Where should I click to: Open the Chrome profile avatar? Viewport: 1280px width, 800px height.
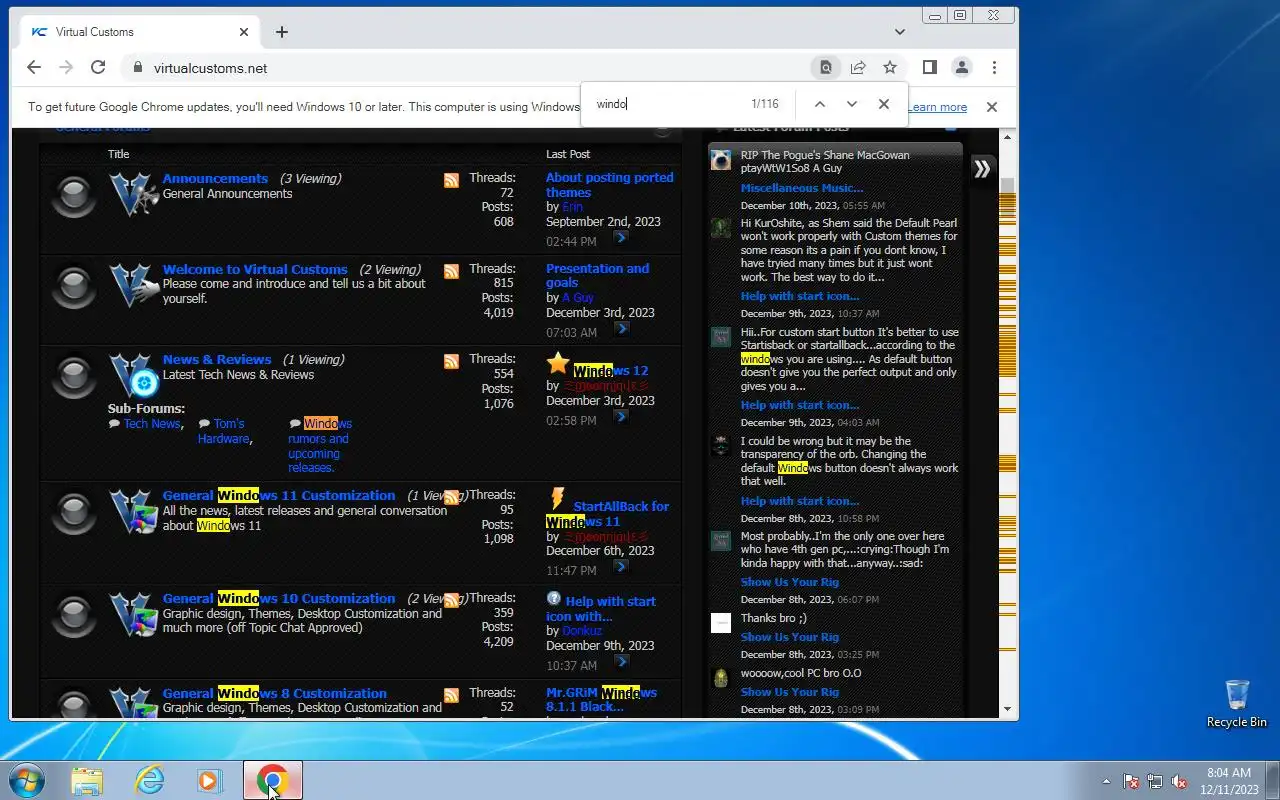[x=962, y=68]
